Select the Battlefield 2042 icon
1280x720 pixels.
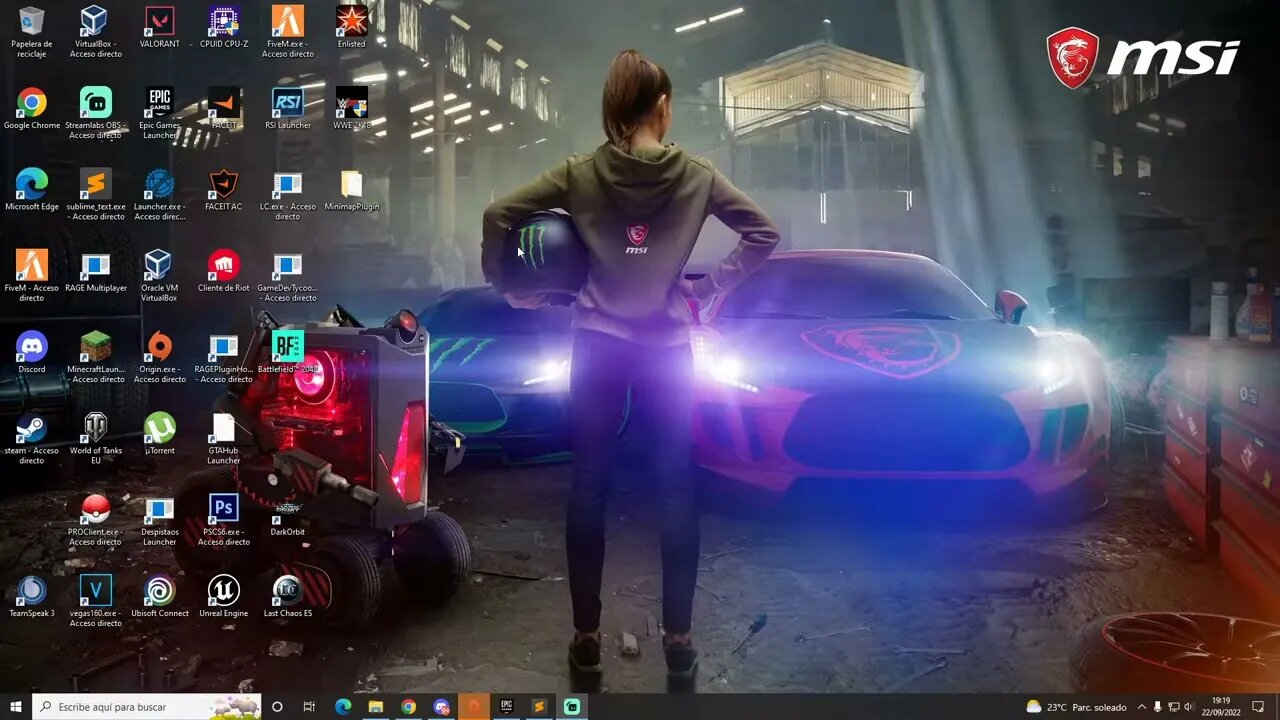(288, 352)
